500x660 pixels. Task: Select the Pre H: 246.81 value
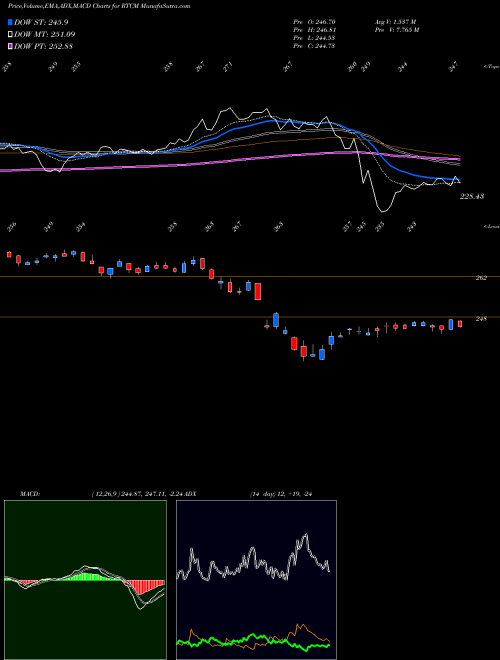pyautogui.click(x=314, y=30)
